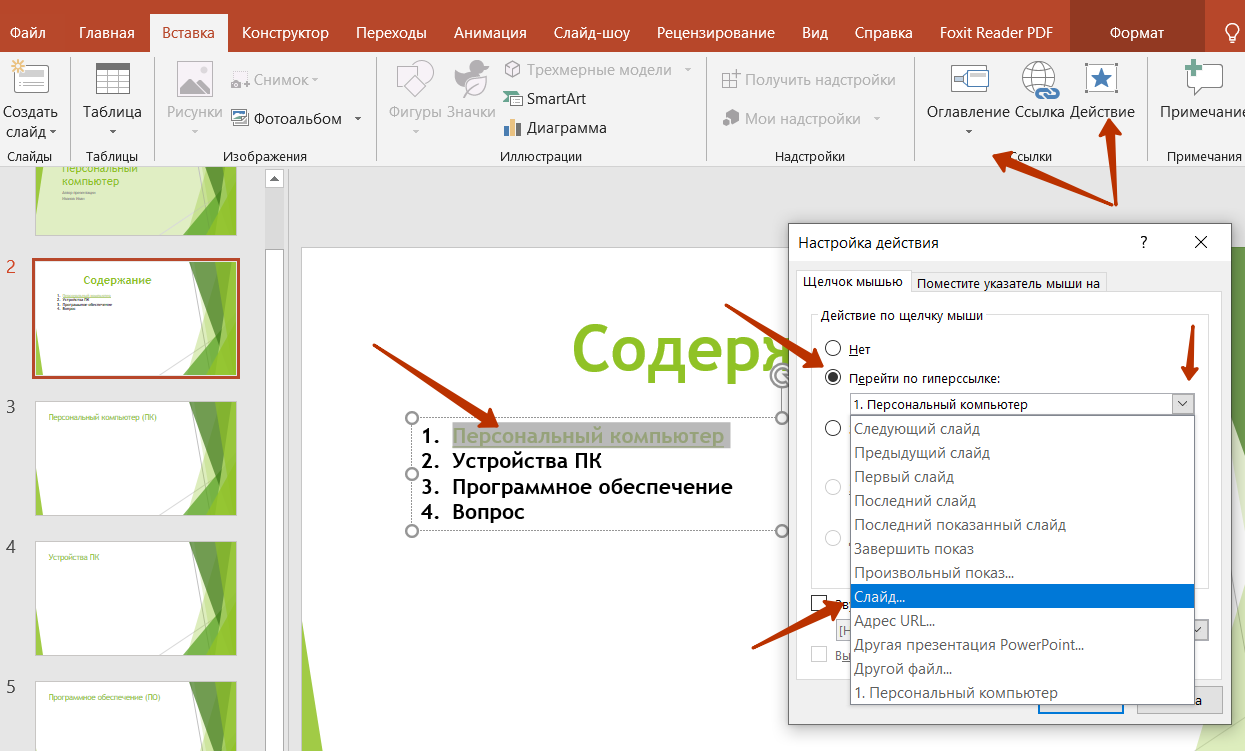1245x751 pixels.
Task: Choose 'Завершить показ' option
Action: tap(1022, 549)
